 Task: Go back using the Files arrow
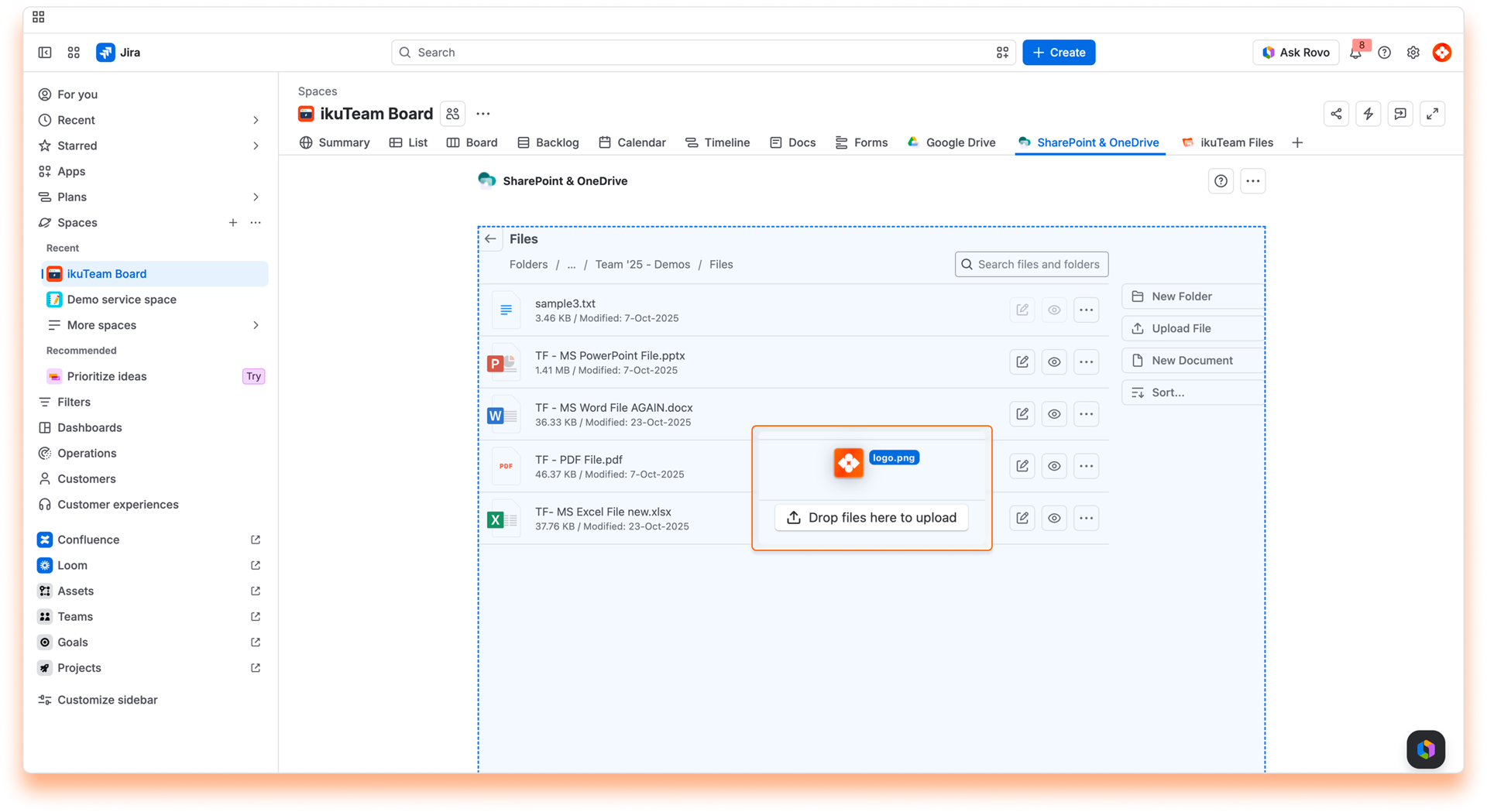coord(491,238)
